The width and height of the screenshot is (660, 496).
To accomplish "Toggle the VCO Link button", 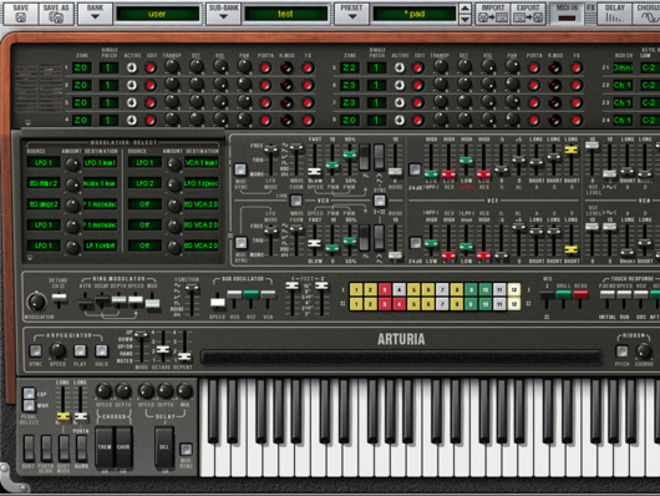I will coord(296,200).
